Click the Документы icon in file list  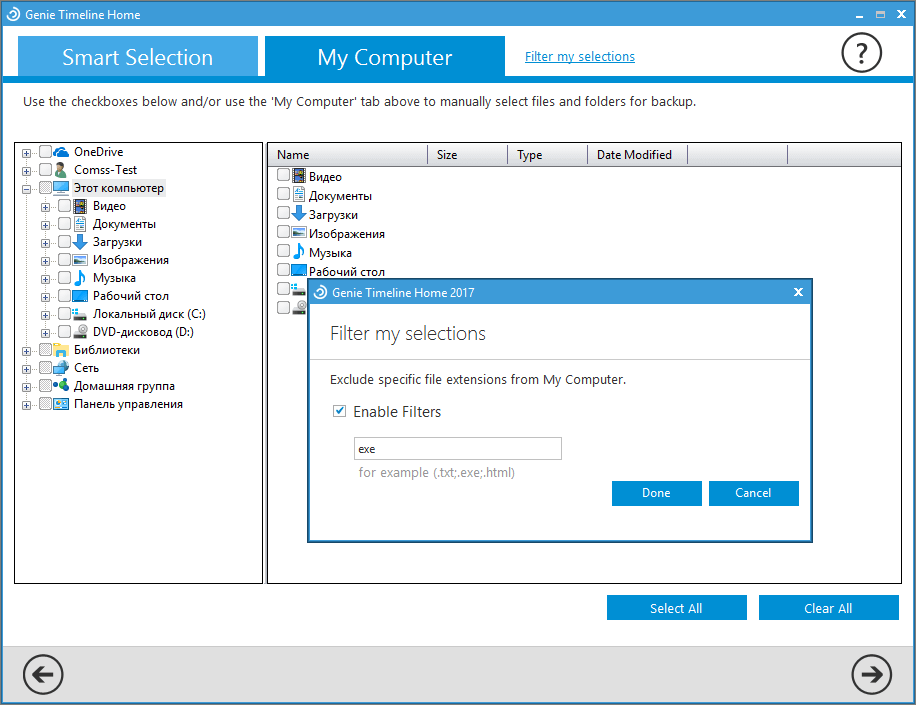pyautogui.click(x=299, y=195)
